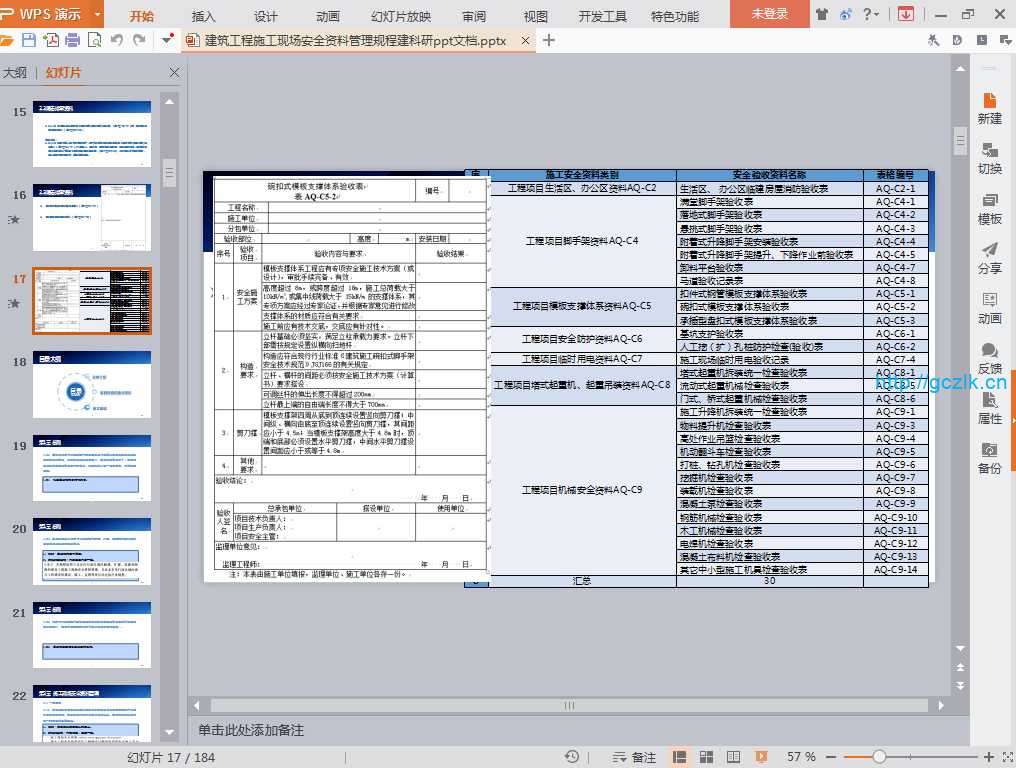Click the 未登录 login button

(770, 14)
